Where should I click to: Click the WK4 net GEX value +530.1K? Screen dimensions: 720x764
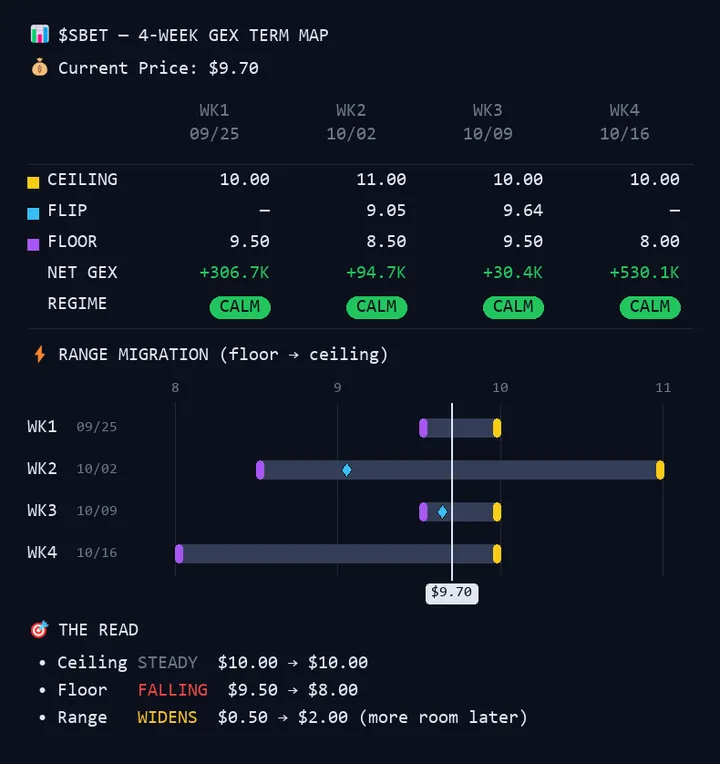pos(644,272)
